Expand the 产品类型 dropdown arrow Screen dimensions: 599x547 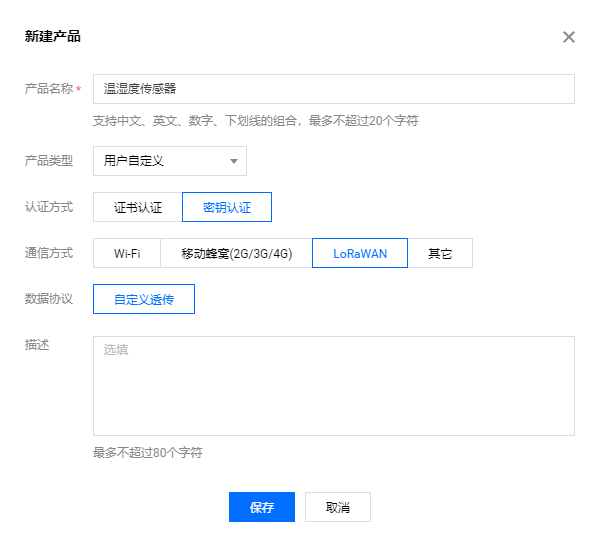234,161
